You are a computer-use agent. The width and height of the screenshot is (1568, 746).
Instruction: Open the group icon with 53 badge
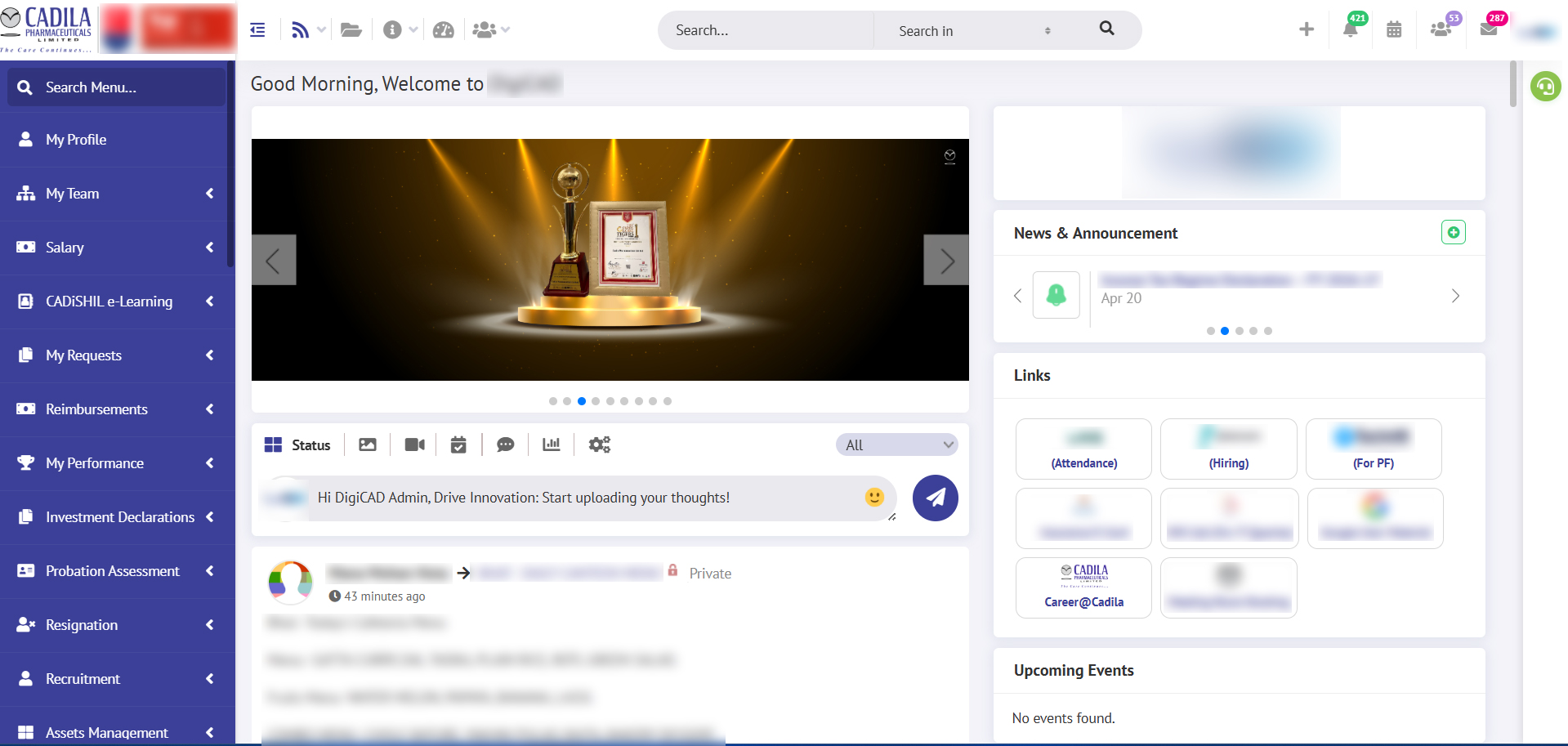[x=1441, y=29]
